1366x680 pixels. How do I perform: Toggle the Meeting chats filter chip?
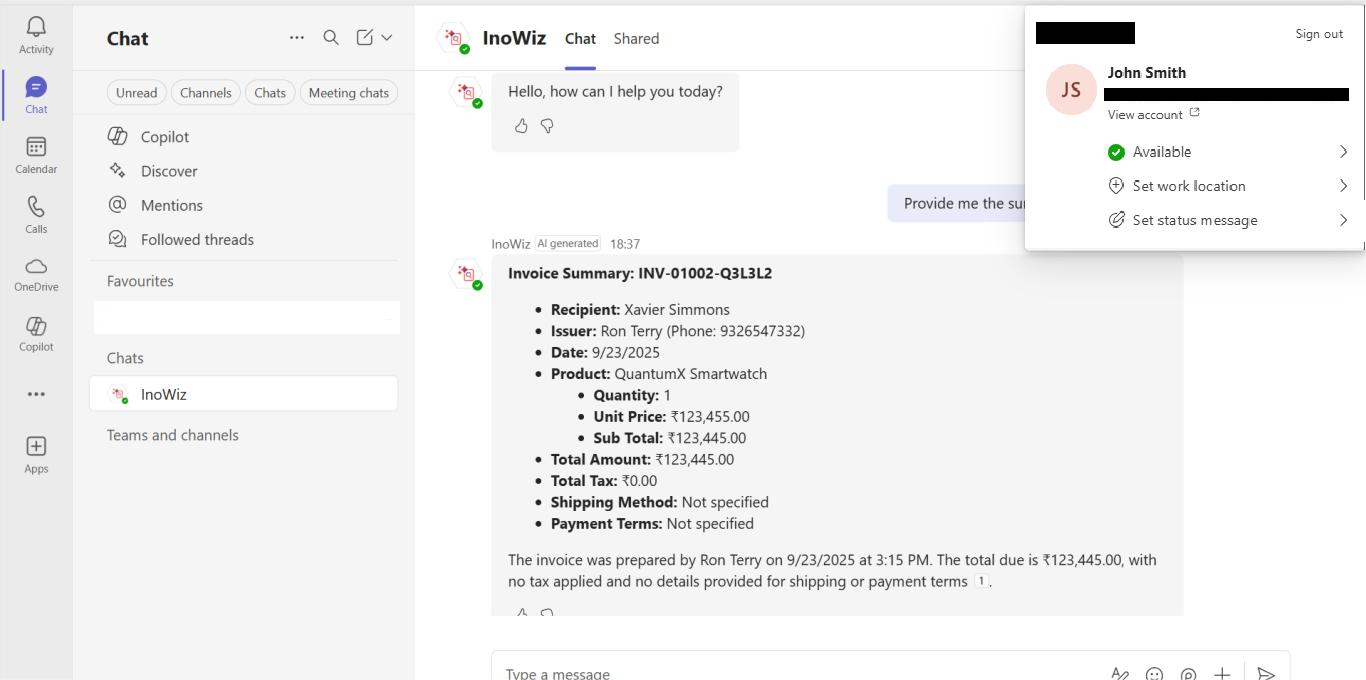pos(348,93)
